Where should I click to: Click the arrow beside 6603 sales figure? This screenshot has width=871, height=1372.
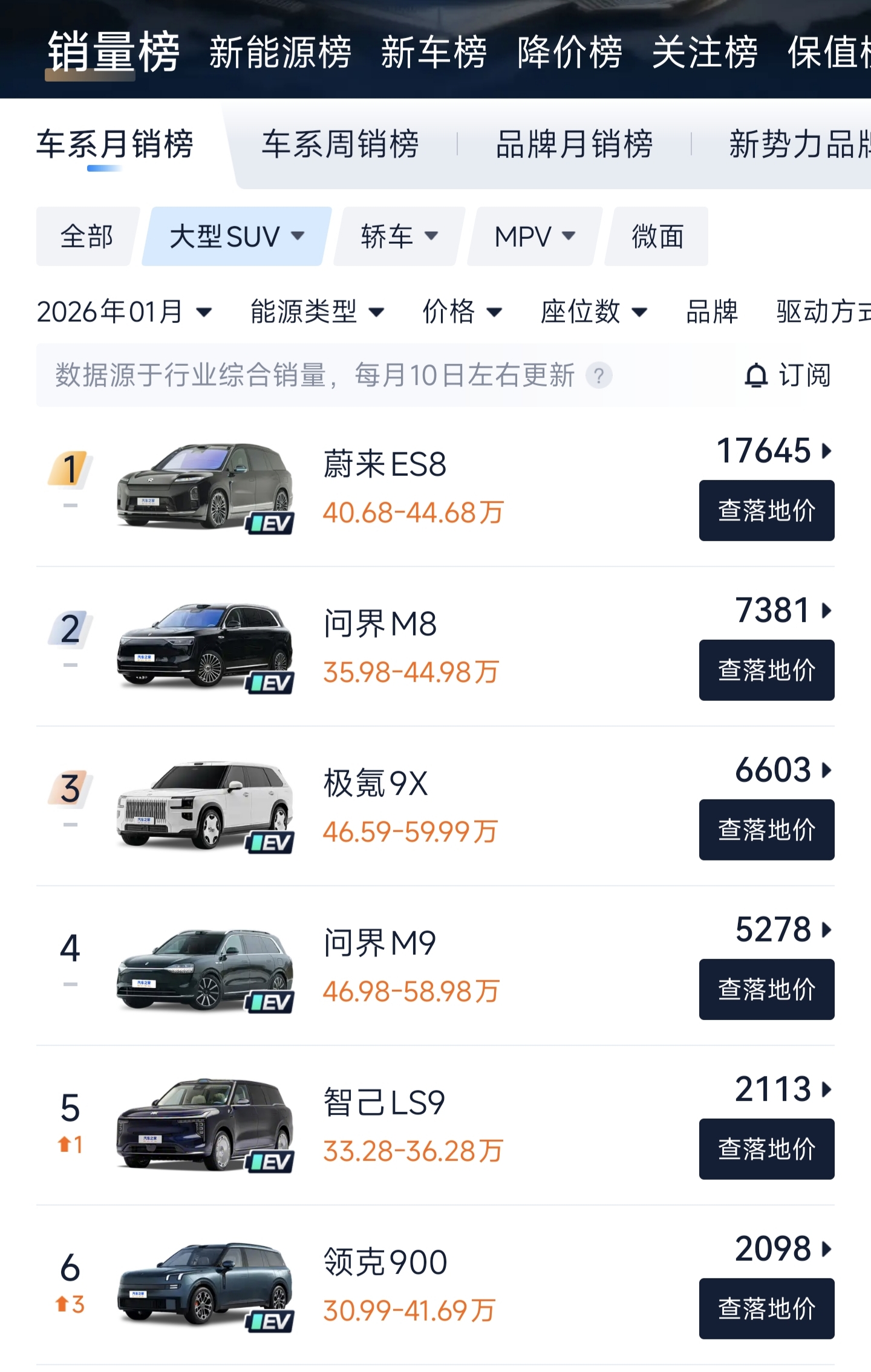coord(827,770)
